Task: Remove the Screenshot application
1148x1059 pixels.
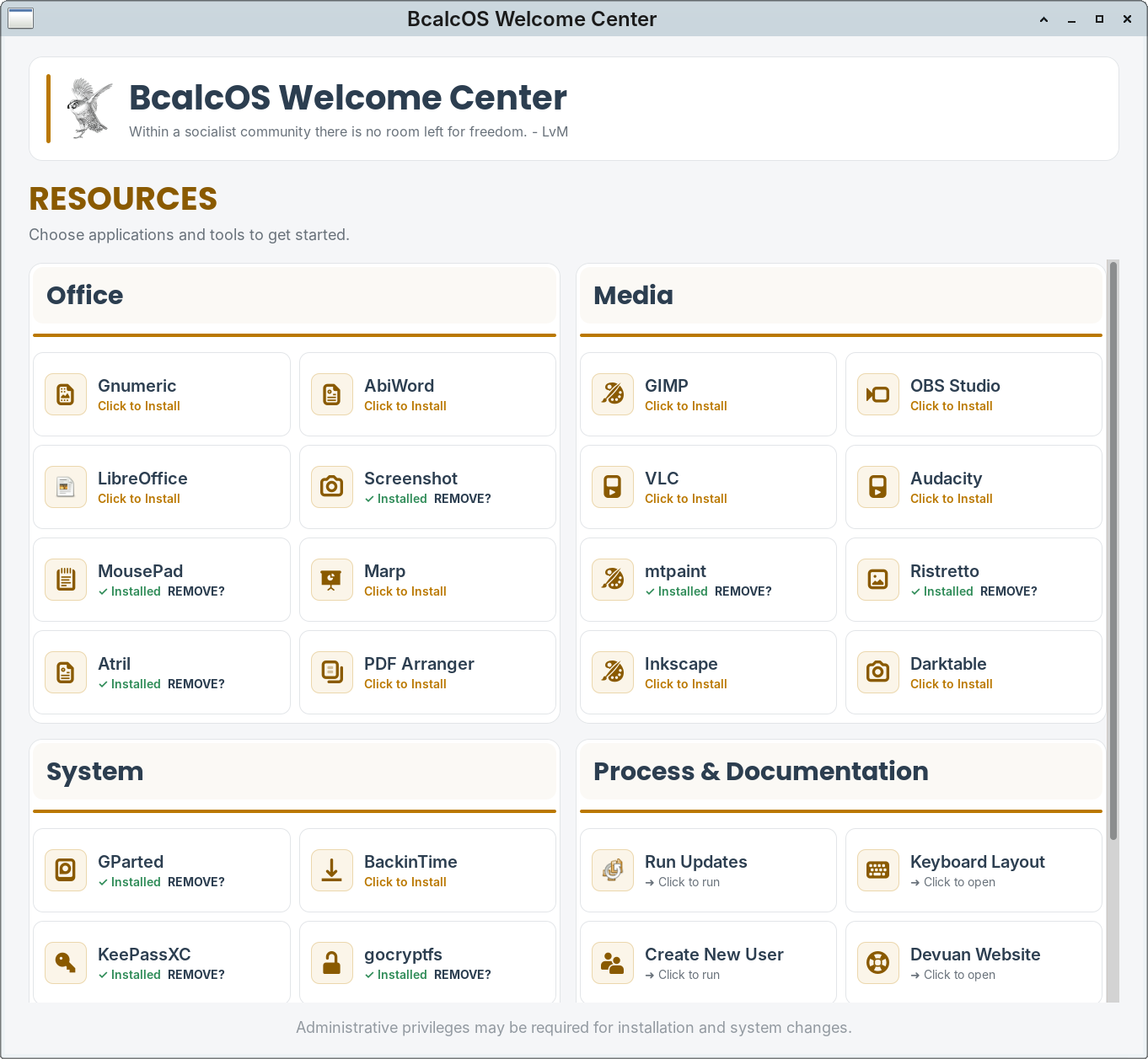Action: 463,499
